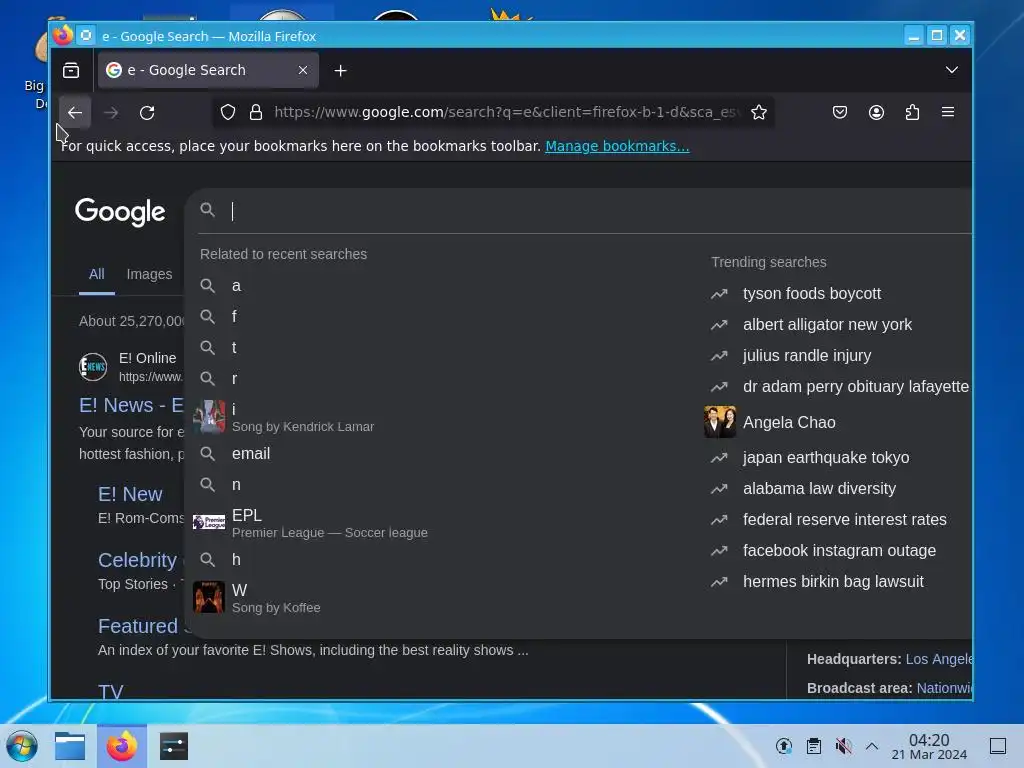1024x768 pixels.
Task: Open trending 'albert alligator new york'
Action: (827, 325)
